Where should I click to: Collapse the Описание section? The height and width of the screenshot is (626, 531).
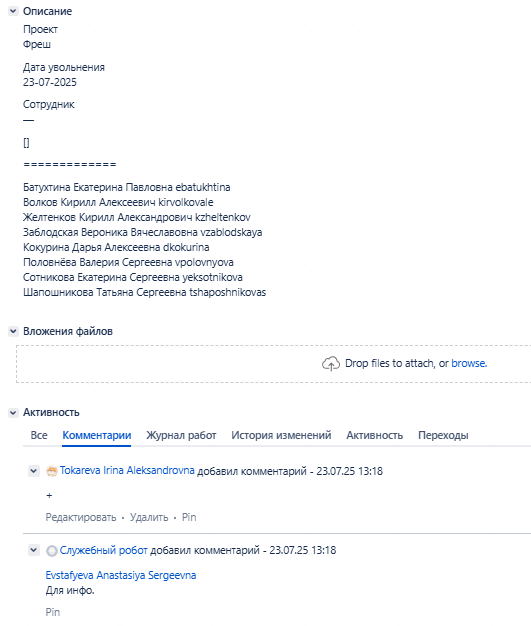[x=13, y=11]
